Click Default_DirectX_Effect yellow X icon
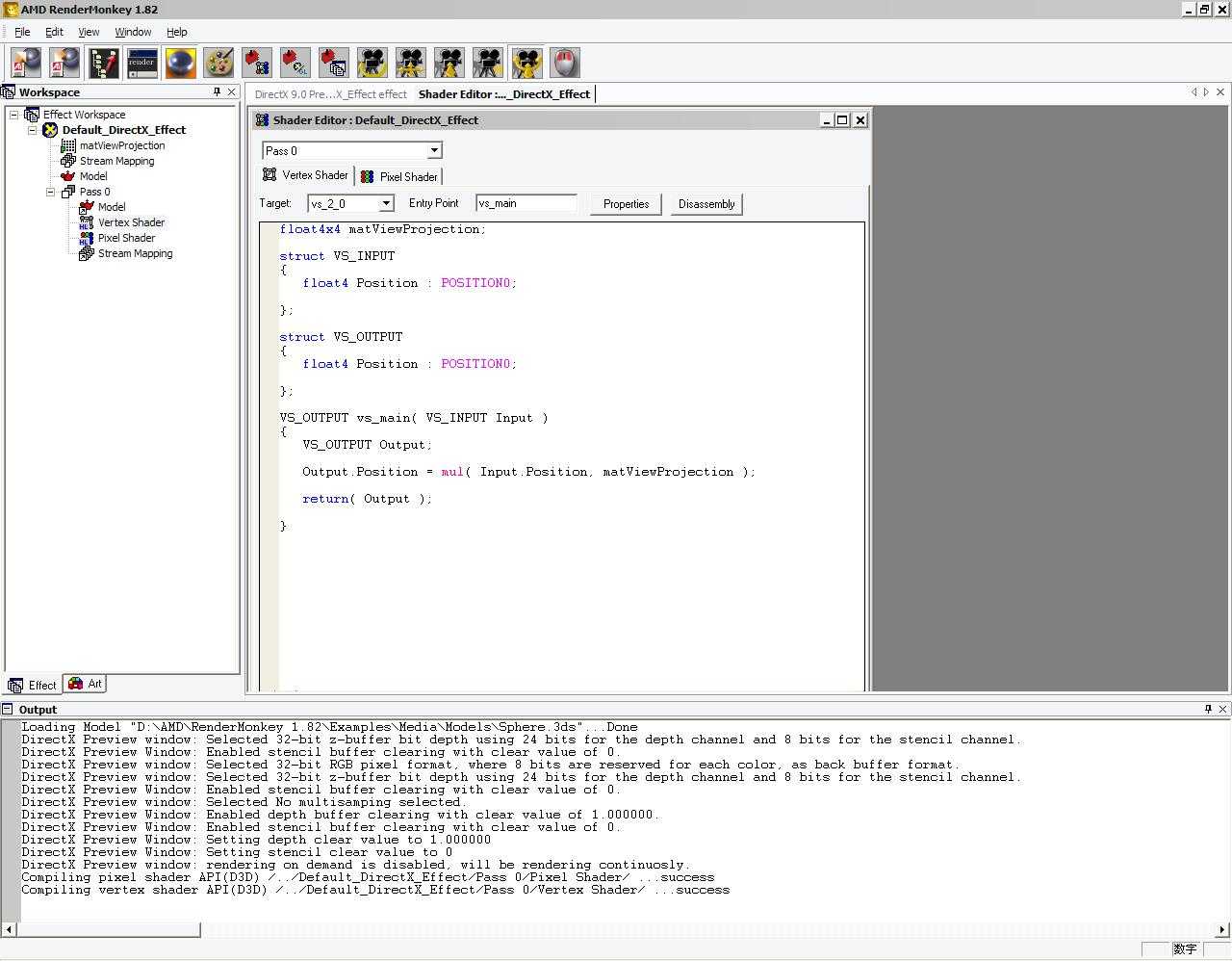This screenshot has height=961, width=1232. click(x=50, y=130)
